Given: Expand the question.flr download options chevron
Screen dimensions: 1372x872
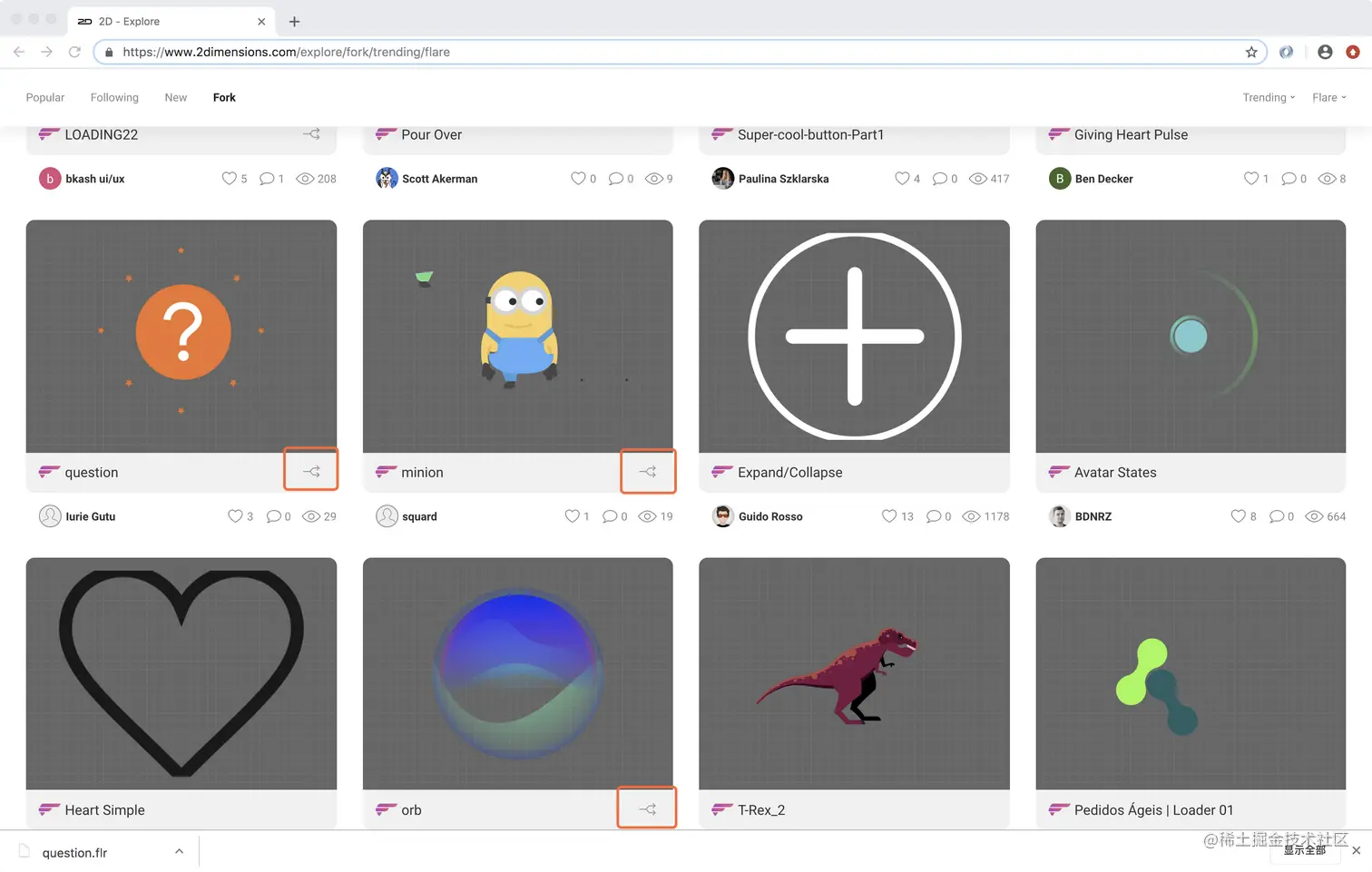Looking at the screenshot, I should 179,851.
